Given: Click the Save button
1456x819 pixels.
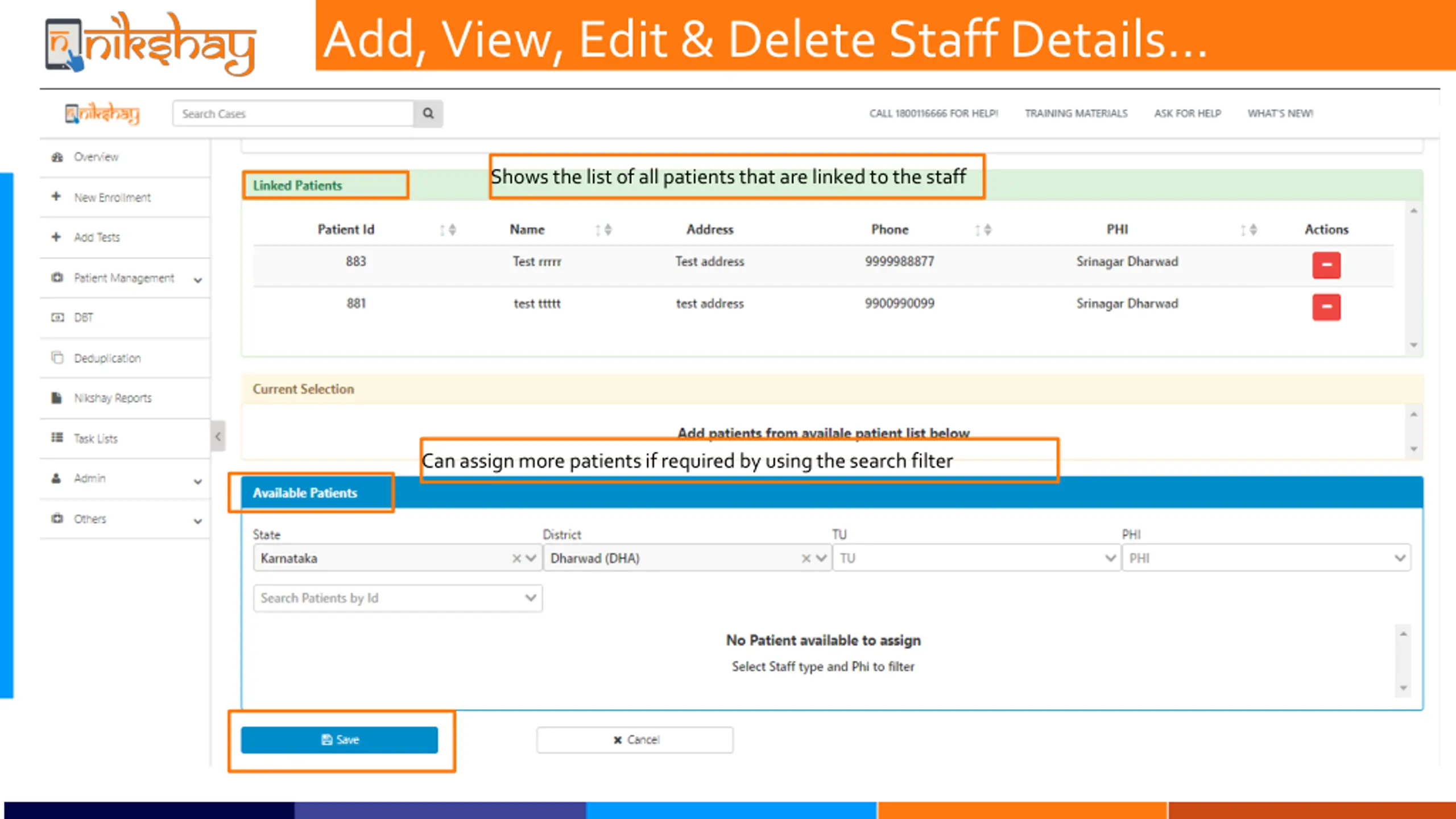Looking at the screenshot, I should click(340, 739).
